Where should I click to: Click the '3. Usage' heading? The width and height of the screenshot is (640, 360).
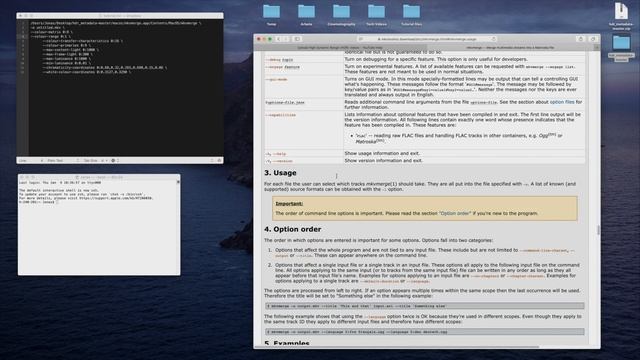pos(280,173)
